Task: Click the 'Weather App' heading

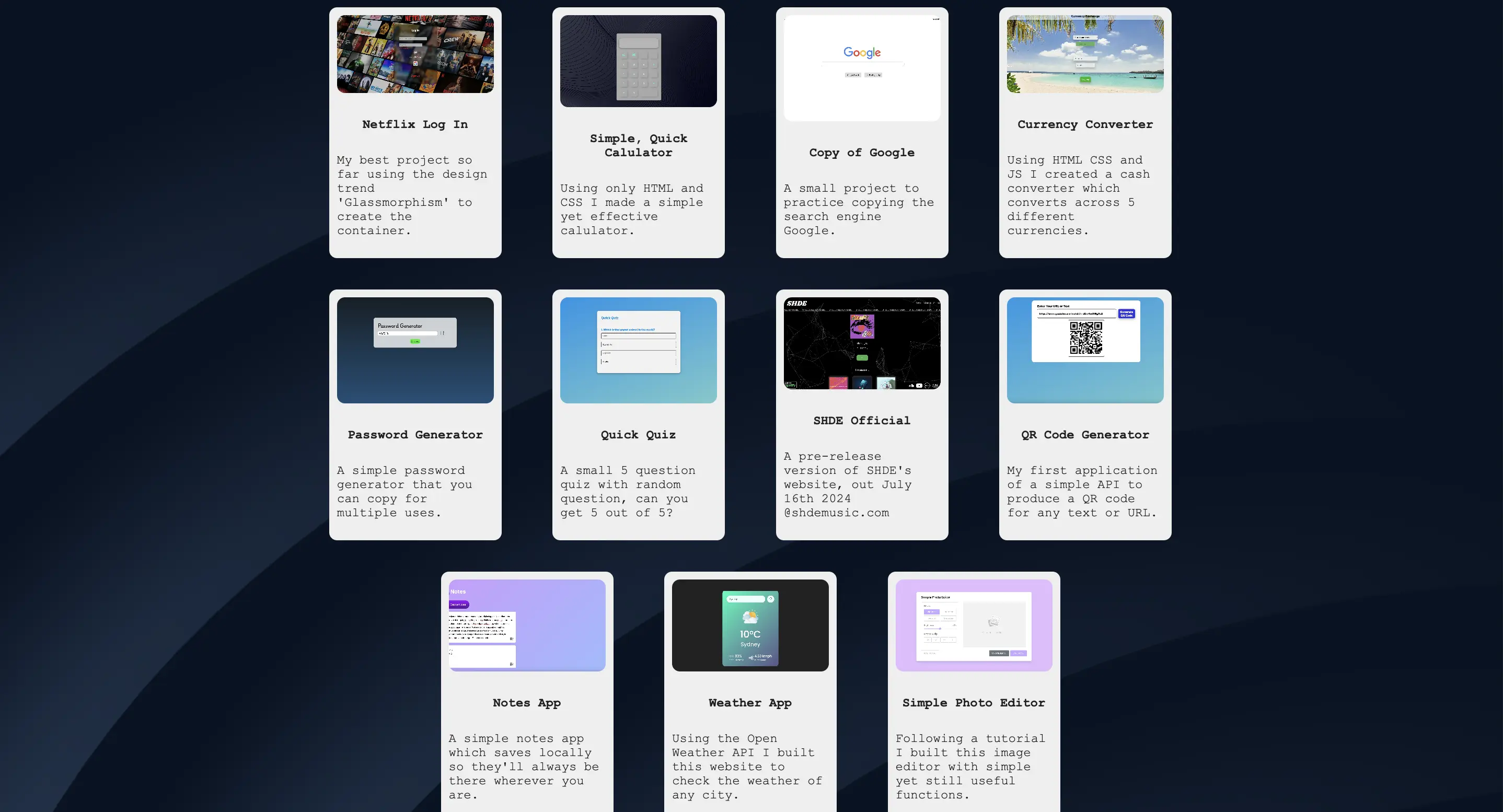Action: [x=750, y=703]
